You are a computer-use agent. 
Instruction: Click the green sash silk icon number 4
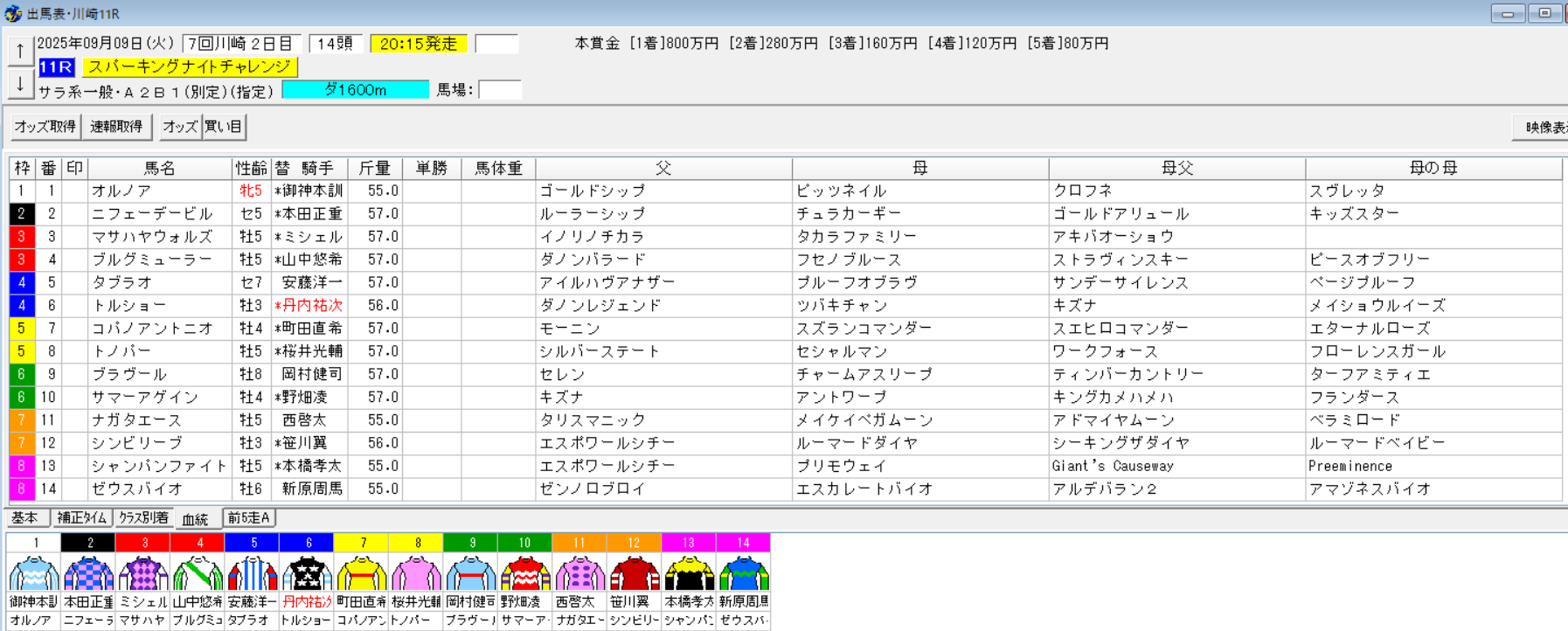198,573
